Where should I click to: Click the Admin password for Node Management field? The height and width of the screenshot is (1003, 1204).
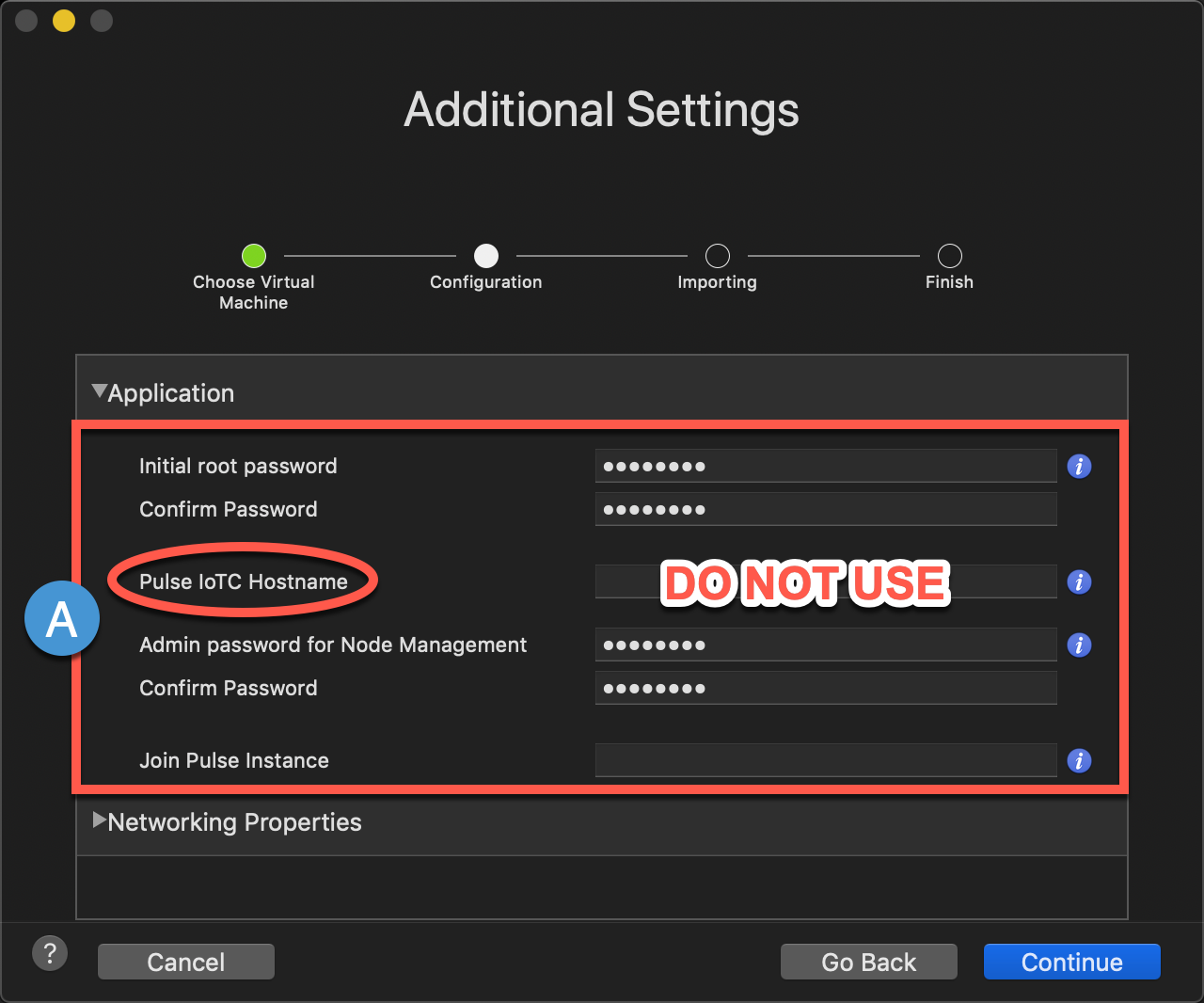click(826, 645)
